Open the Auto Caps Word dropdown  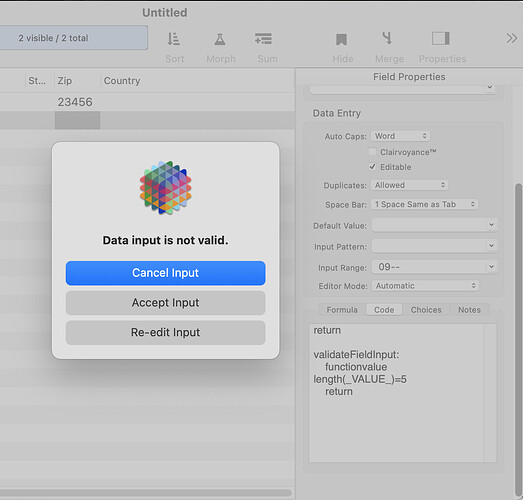(x=400, y=136)
